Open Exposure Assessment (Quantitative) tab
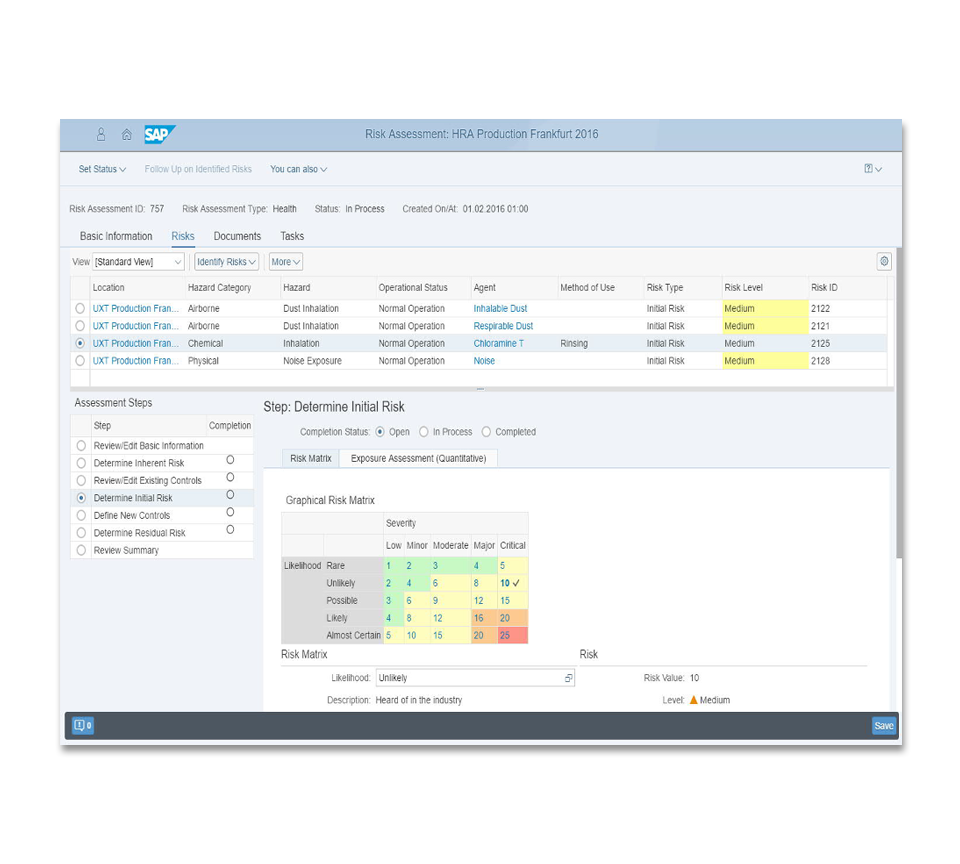The image size is (960, 864). 418,458
